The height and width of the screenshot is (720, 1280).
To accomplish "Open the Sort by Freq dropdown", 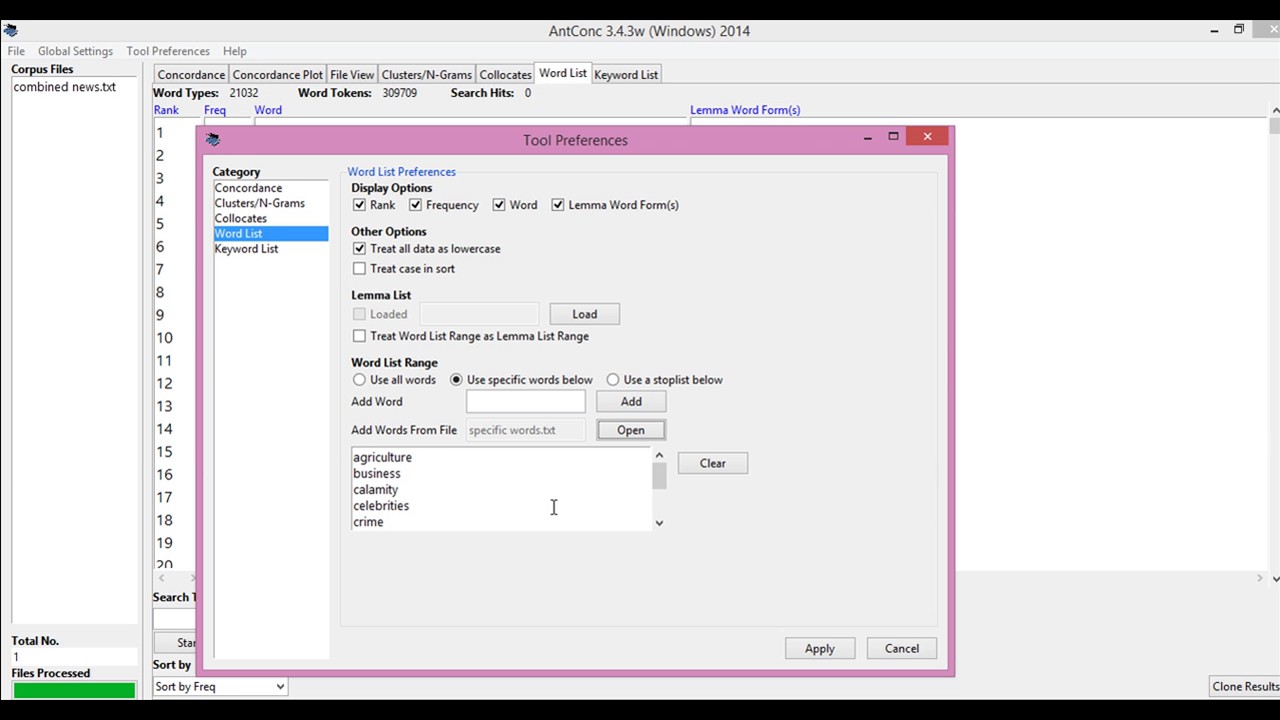I will point(220,686).
